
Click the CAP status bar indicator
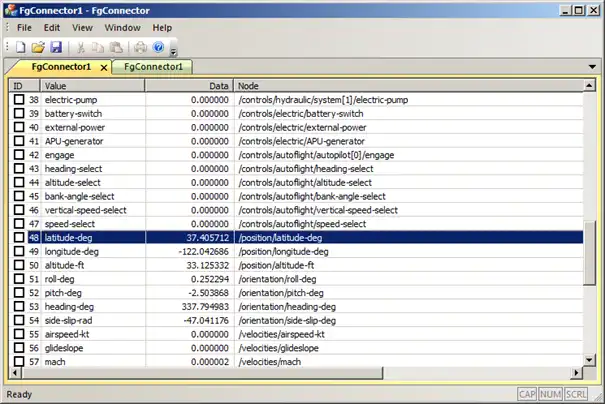pos(527,394)
